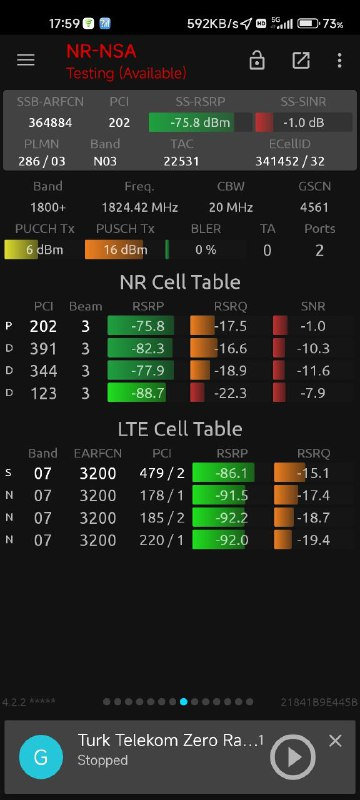
Task: Select band value N03
Action: [x=105, y=162]
